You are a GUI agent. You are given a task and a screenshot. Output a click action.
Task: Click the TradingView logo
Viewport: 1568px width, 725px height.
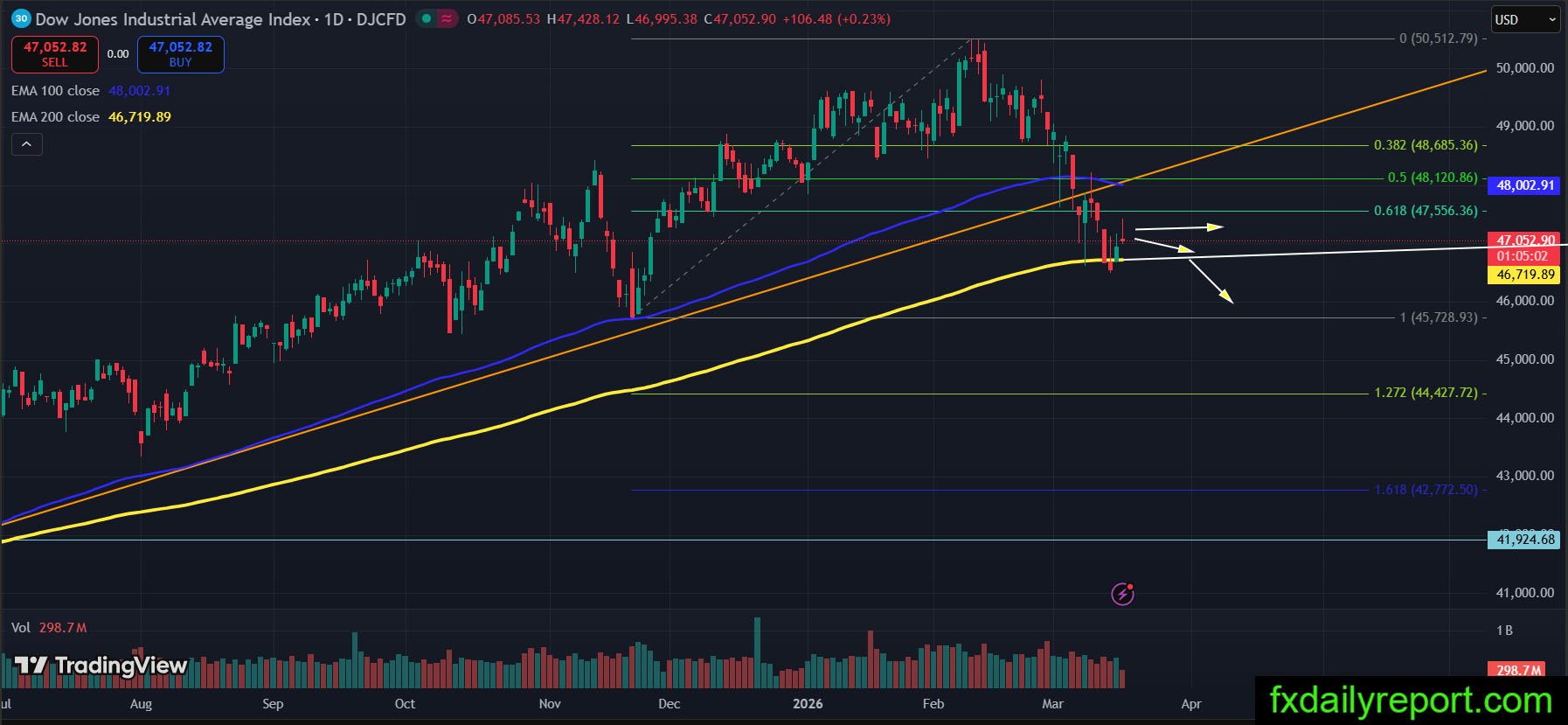[x=101, y=666]
